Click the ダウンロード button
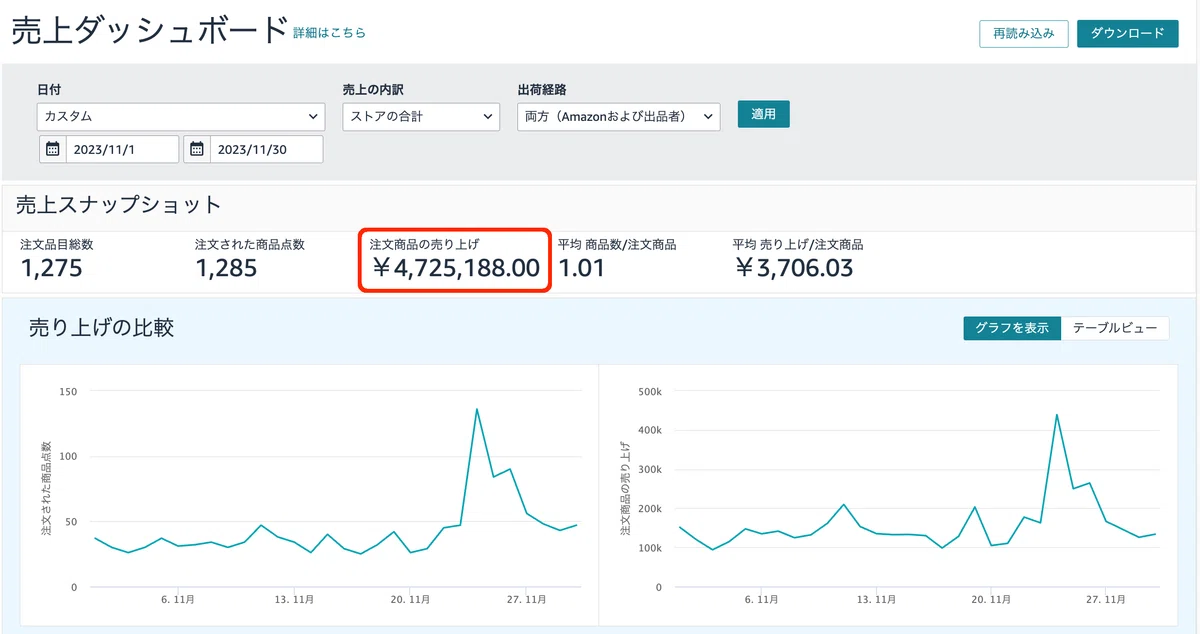This screenshot has height=634, width=1200. click(x=1127, y=33)
